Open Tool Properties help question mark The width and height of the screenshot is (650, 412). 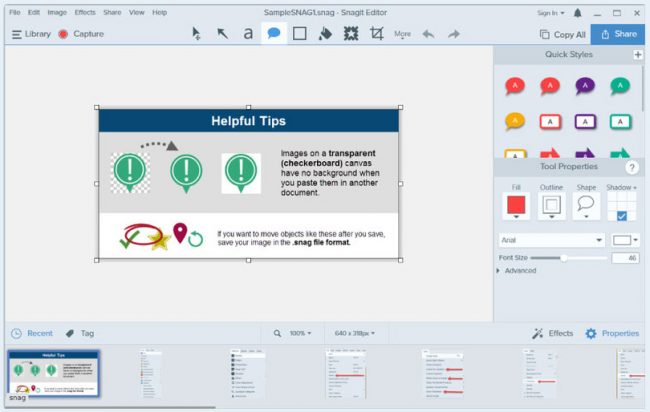[632, 167]
